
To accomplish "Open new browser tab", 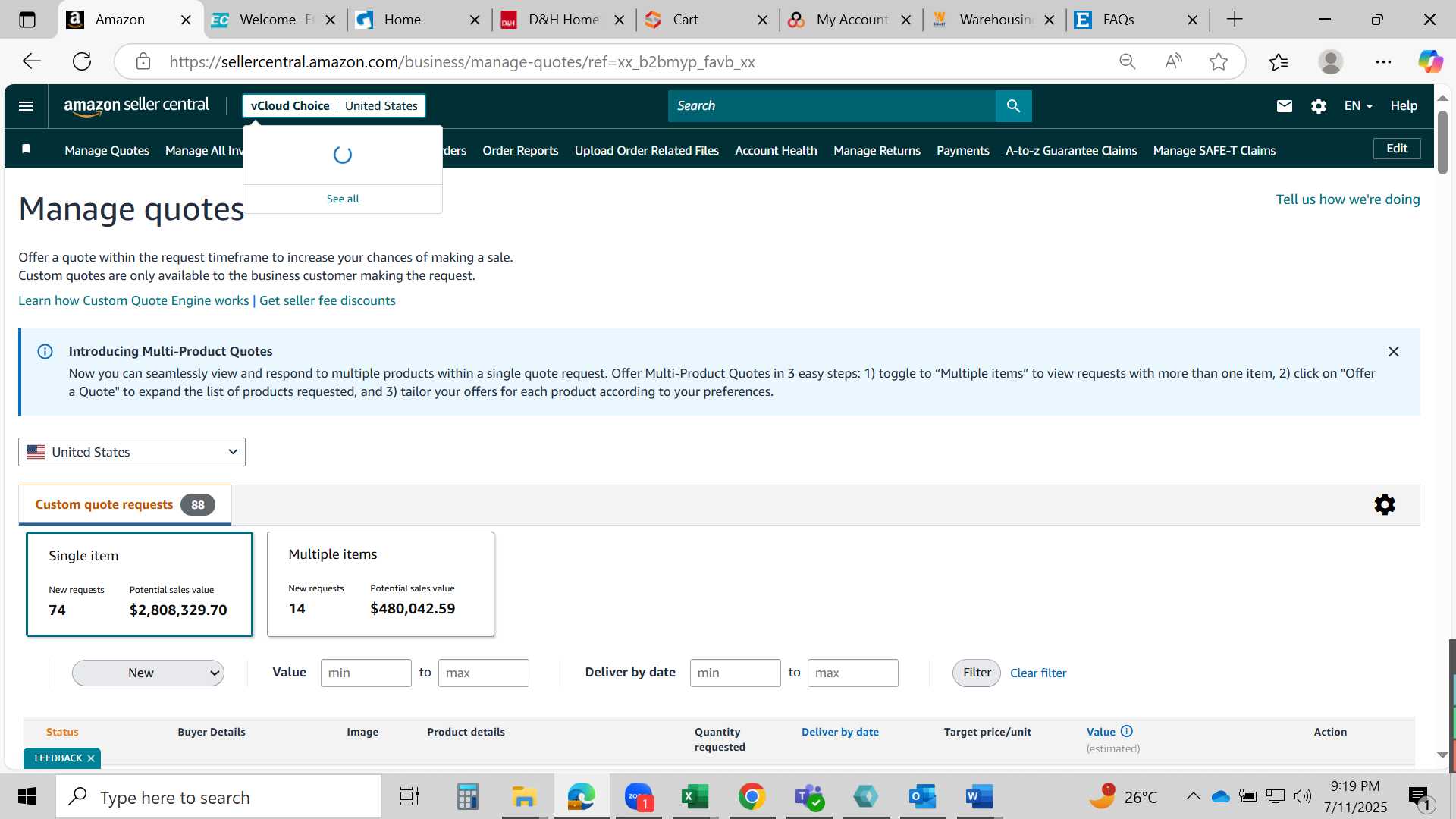I will point(1235,20).
